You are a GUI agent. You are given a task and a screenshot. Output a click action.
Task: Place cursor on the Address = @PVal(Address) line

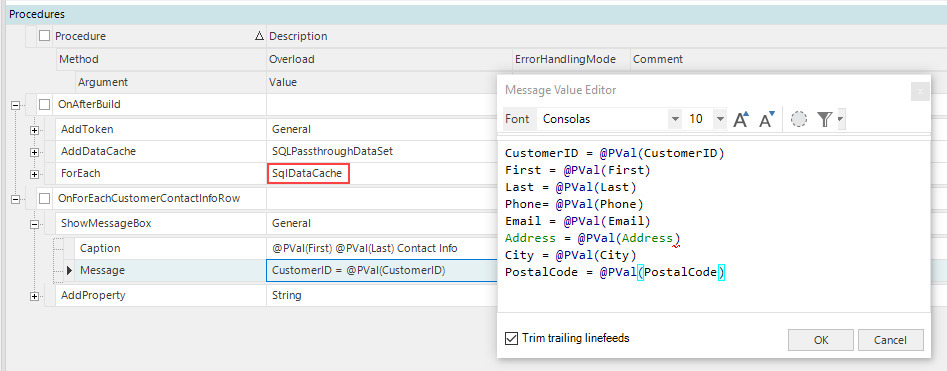[592, 238]
